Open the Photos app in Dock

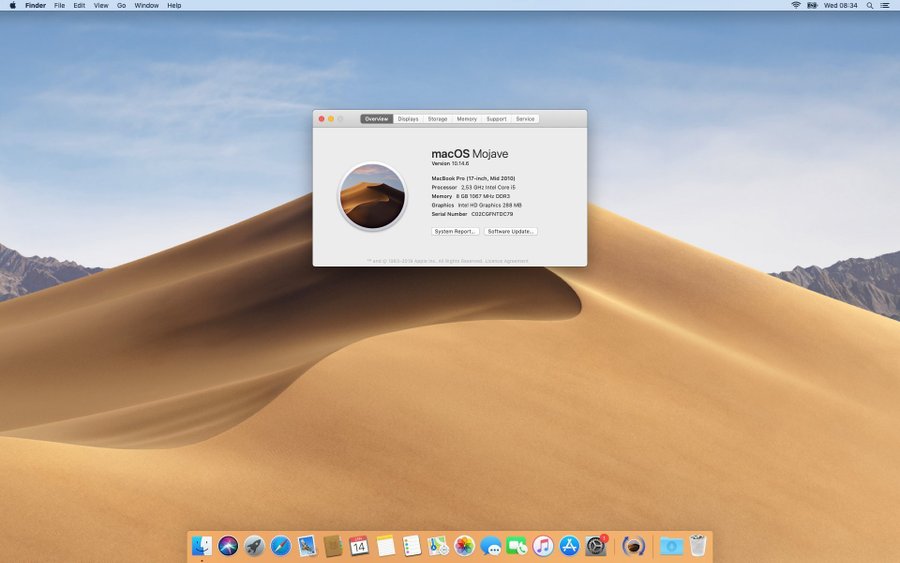pos(464,546)
